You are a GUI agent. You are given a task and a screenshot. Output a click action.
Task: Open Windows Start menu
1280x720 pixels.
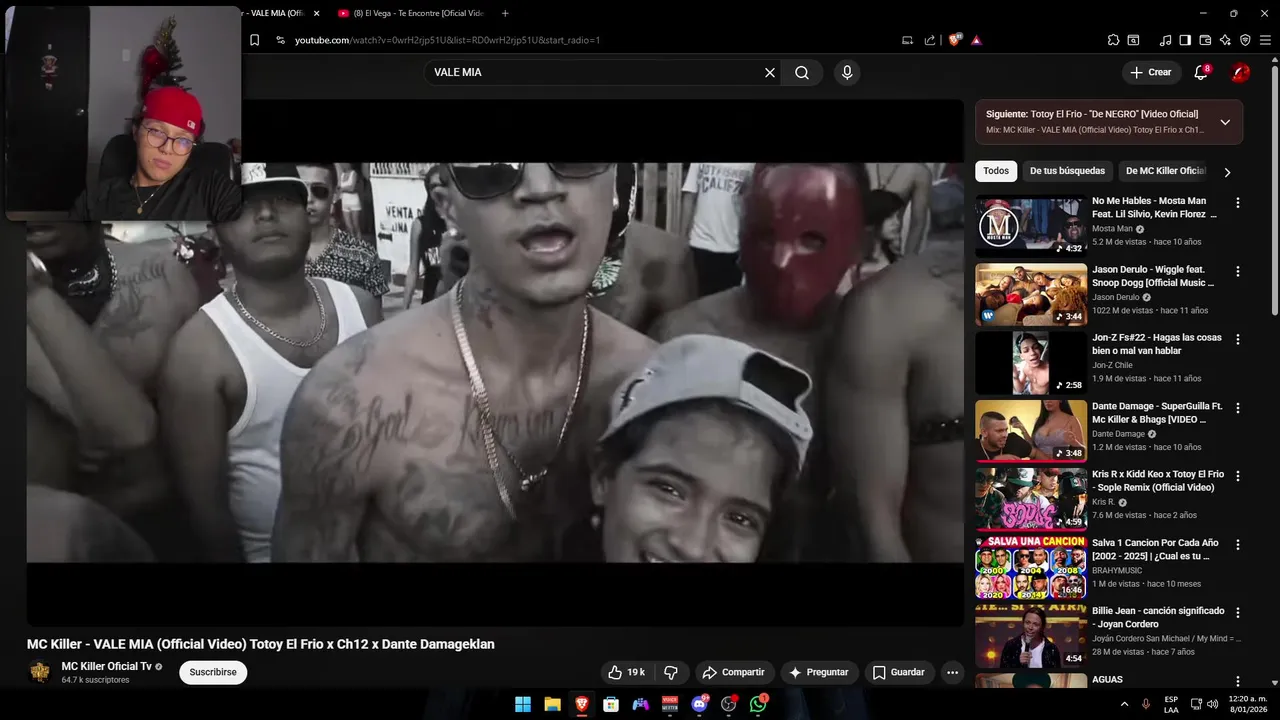coord(523,704)
